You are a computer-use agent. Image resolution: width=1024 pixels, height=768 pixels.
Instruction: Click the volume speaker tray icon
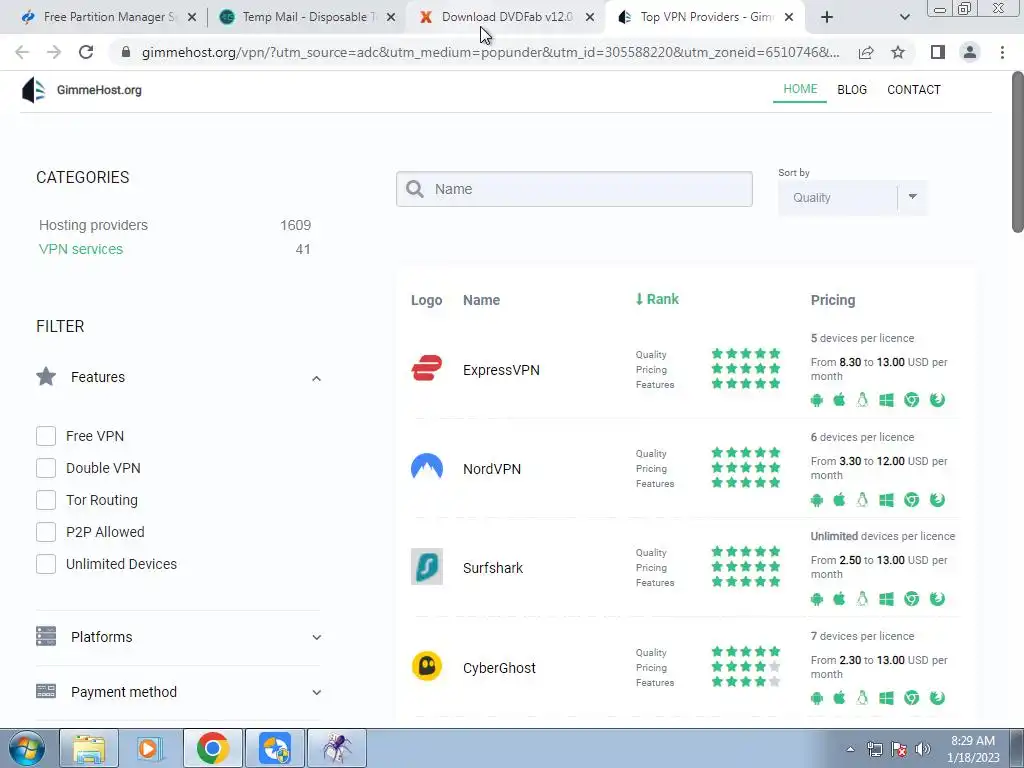pos(923,749)
